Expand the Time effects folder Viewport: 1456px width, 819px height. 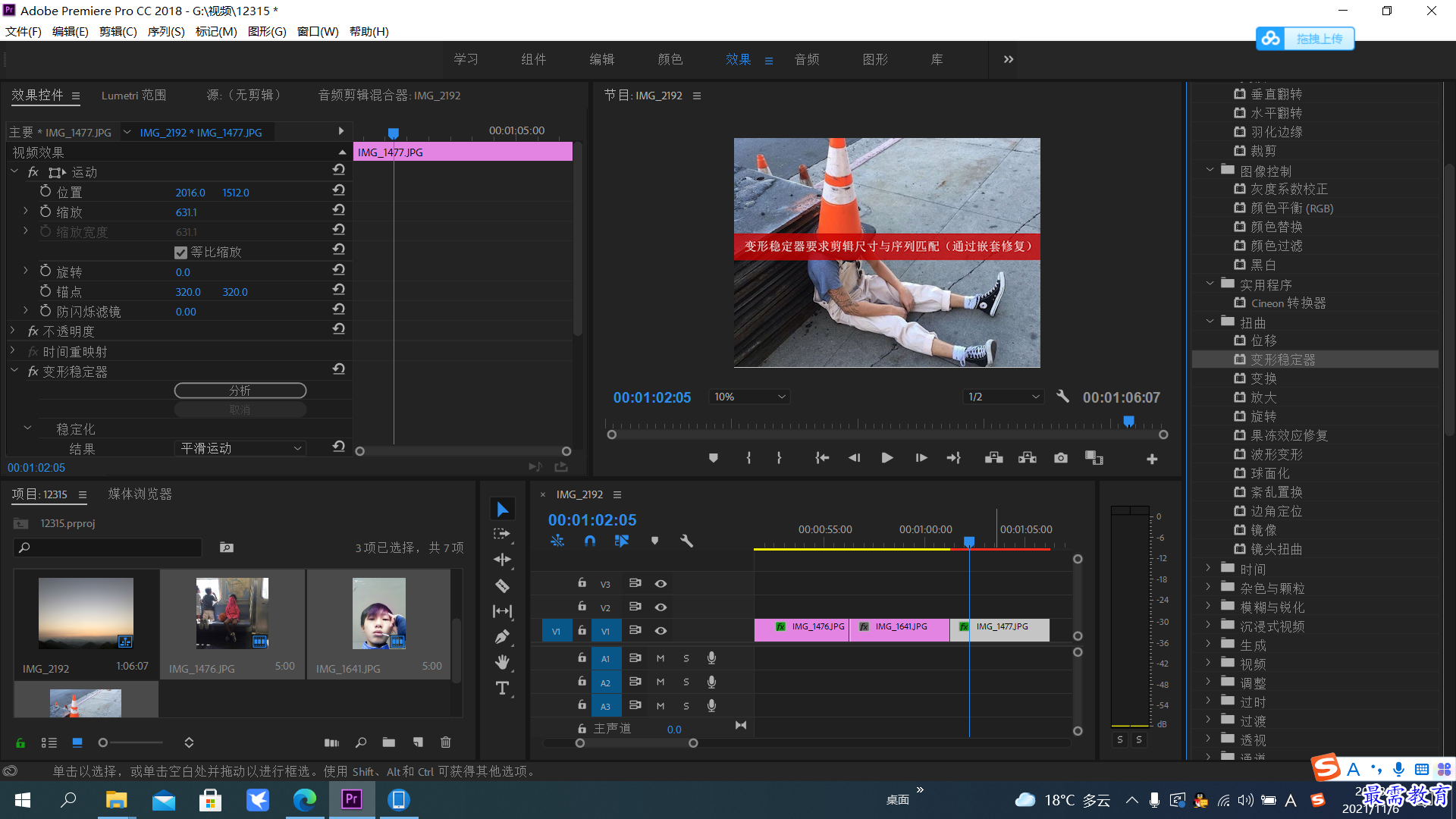click(1208, 567)
